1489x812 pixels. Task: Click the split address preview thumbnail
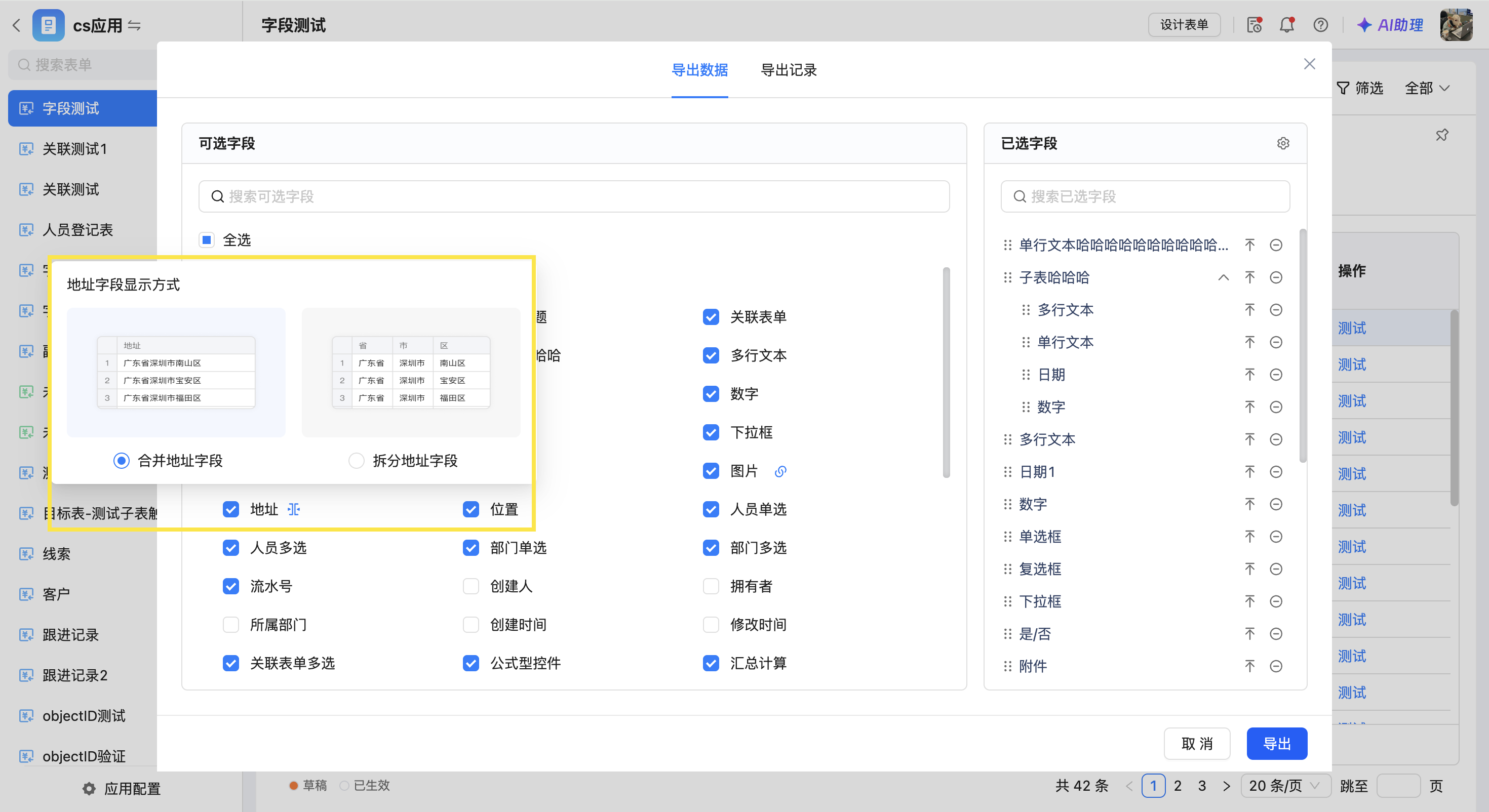411,372
